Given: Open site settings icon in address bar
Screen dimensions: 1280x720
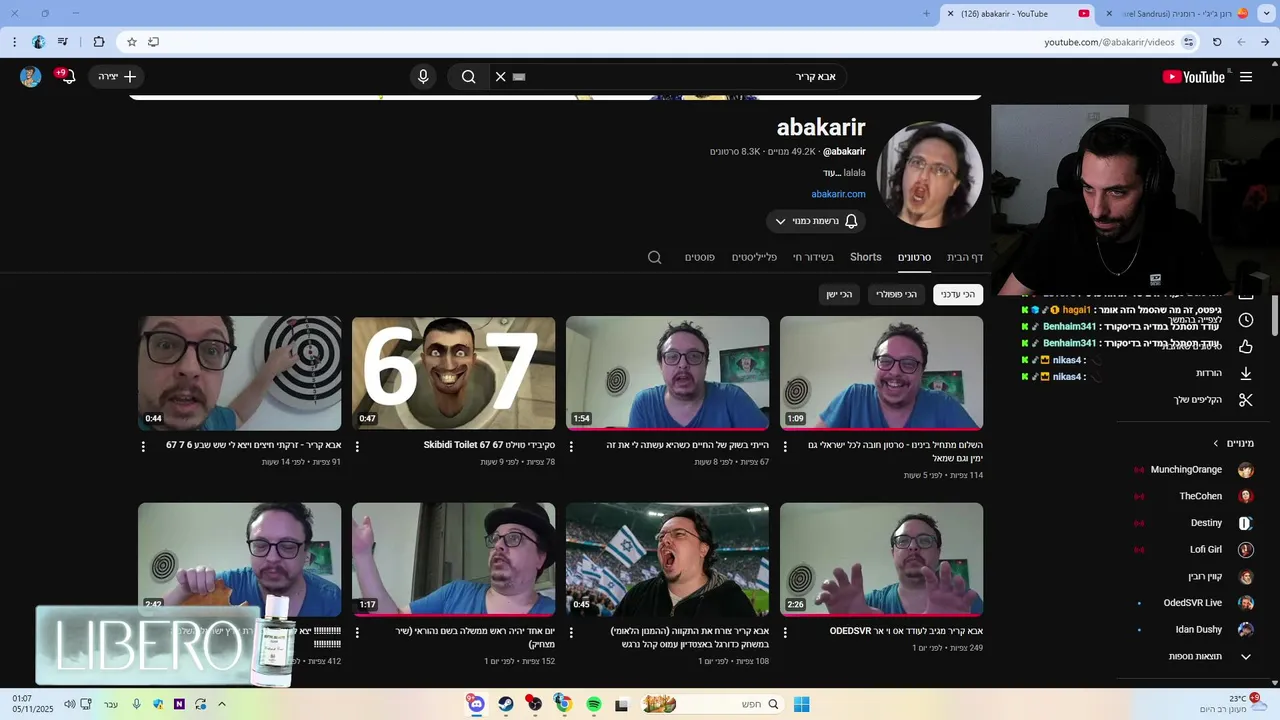Looking at the screenshot, I should pyautogui.click(x=1188, y=42).
